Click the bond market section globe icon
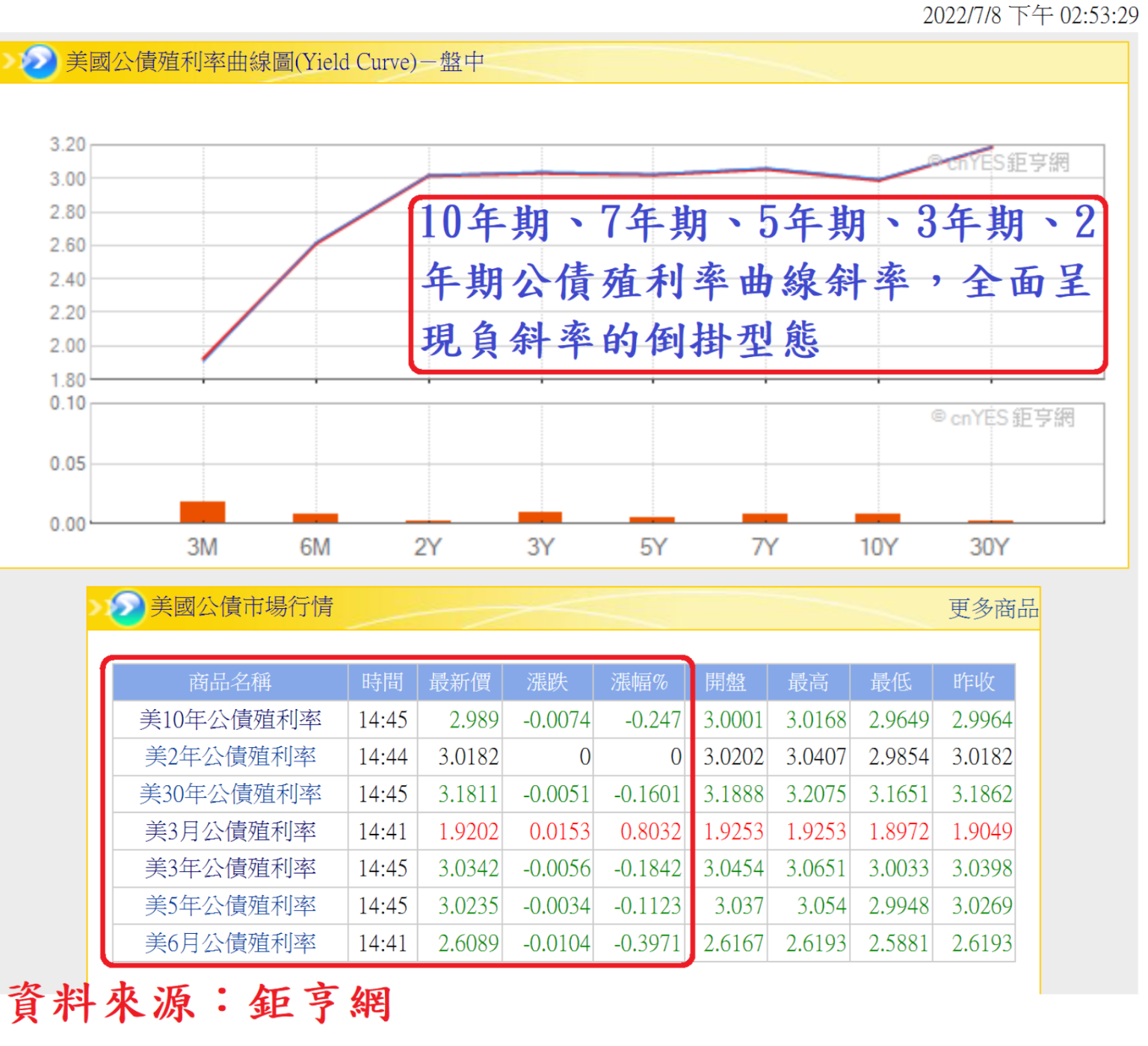The width and height of the screenshot is (1148, 1046). [126, 608]
